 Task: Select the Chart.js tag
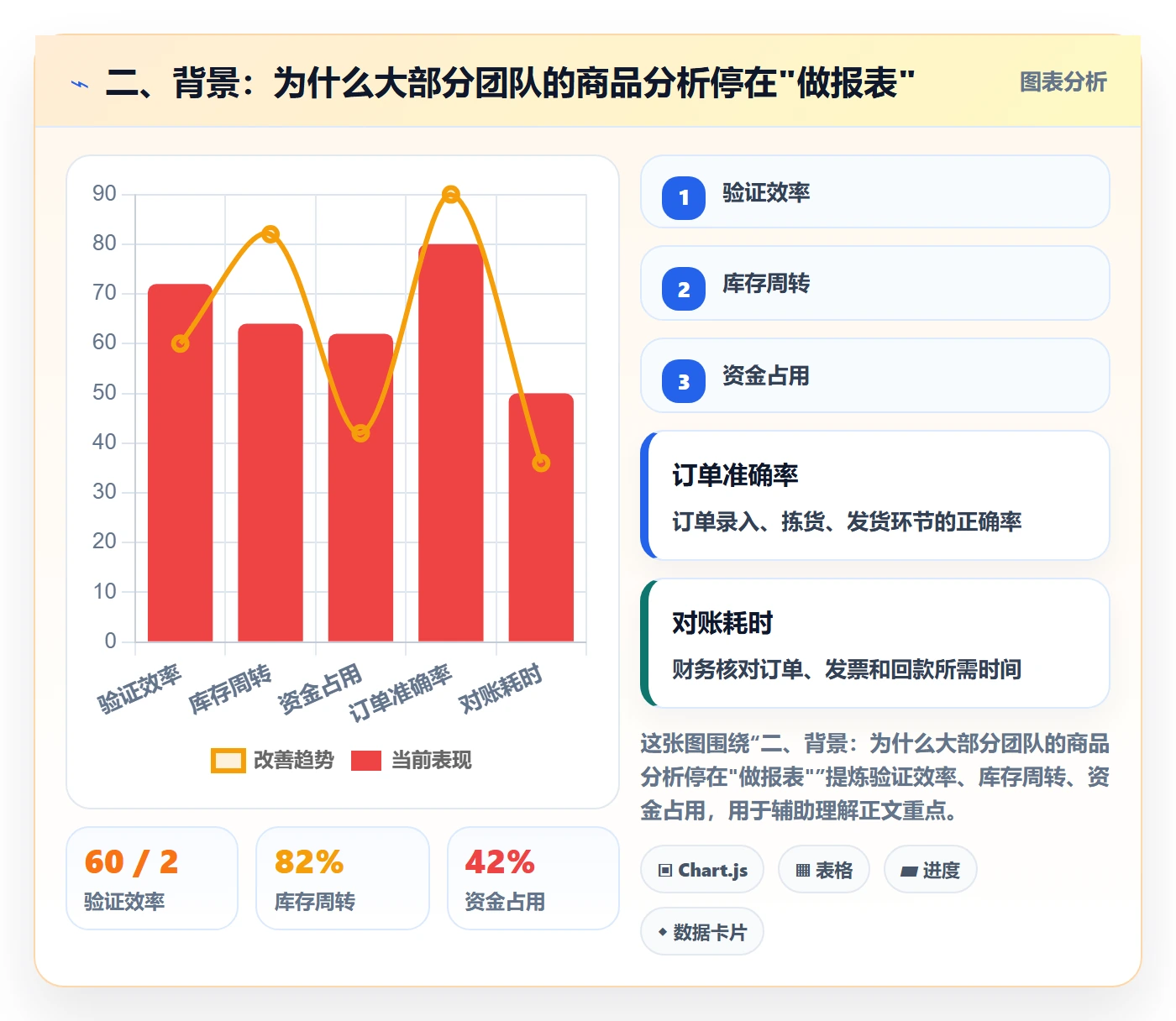[x=702, y=870]
